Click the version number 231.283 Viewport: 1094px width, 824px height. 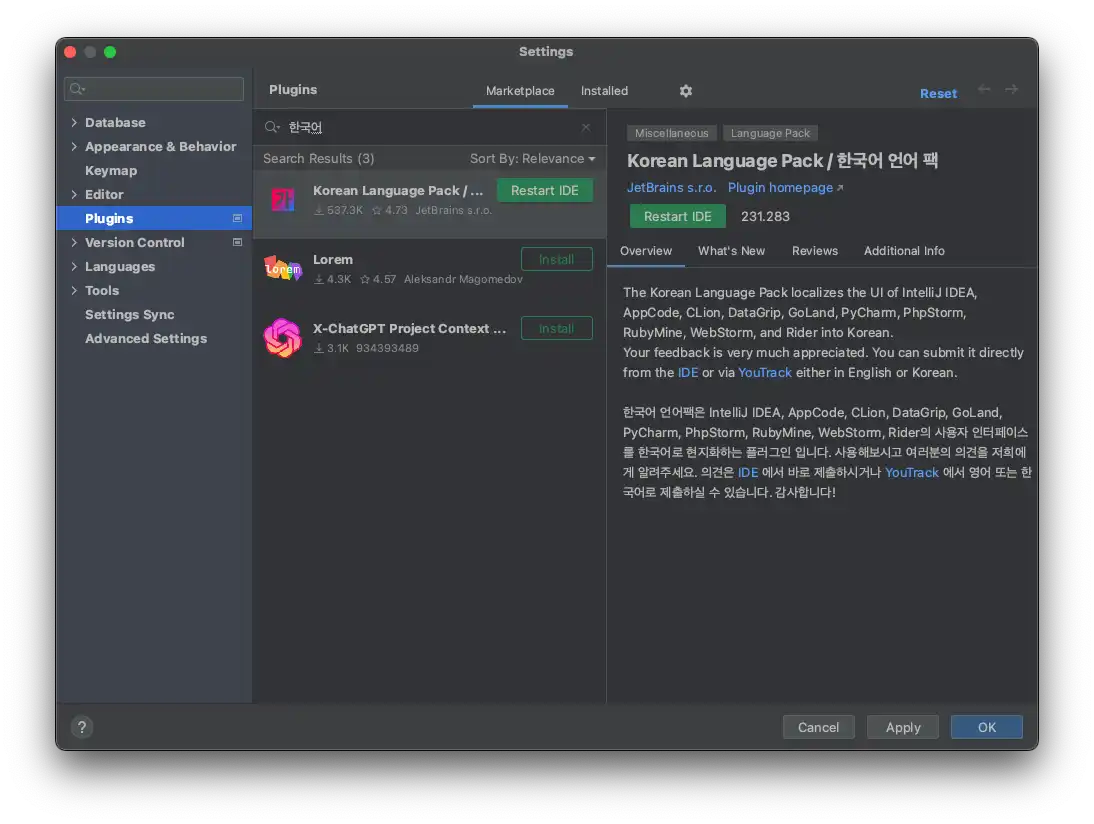click(x=765, y=216)
